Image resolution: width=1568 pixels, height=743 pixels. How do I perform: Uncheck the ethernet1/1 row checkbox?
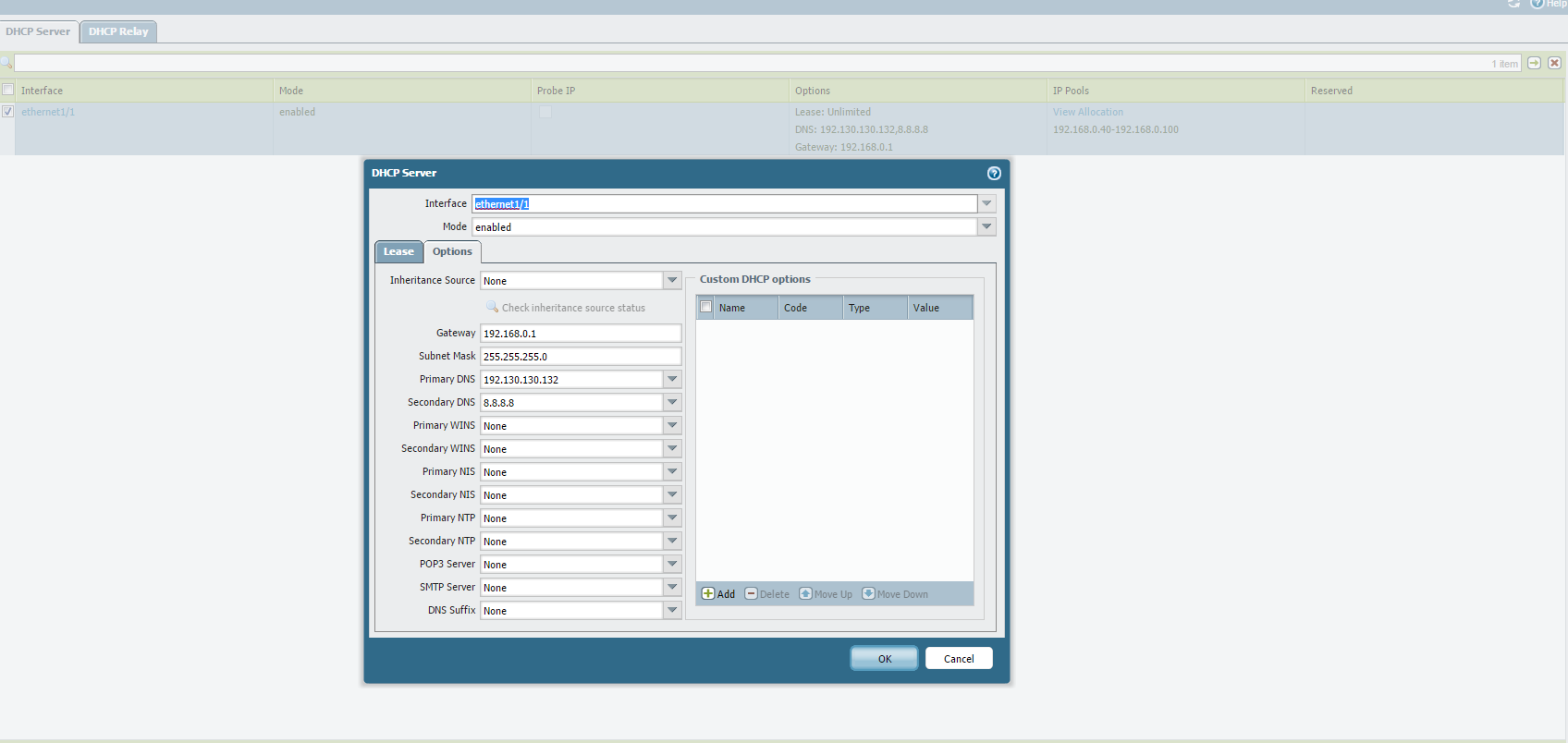pos(7,112)
